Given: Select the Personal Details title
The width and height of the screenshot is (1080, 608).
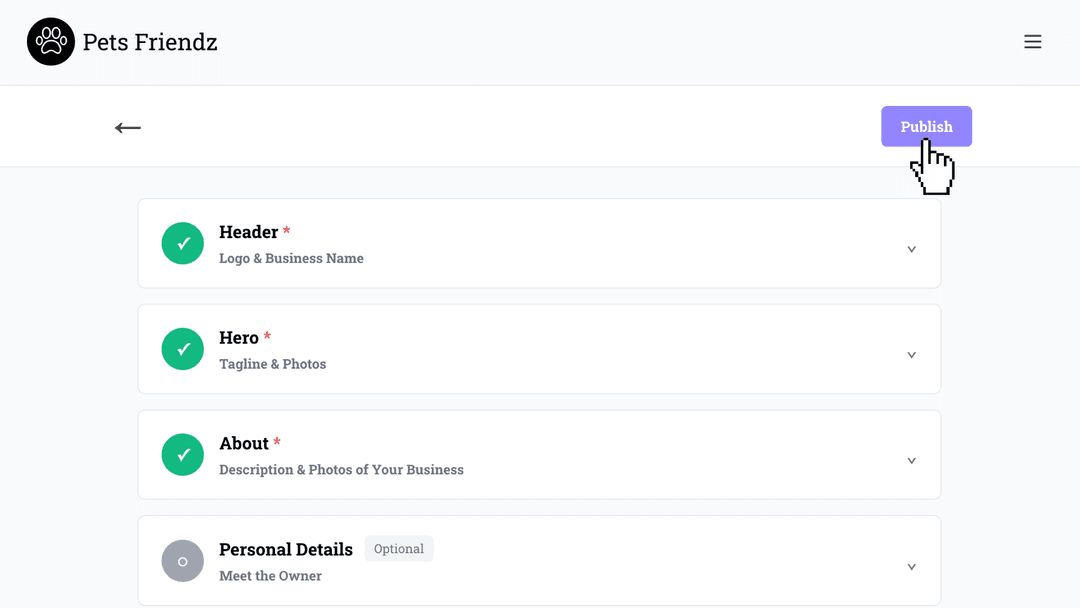Looking at the screenshot, I should (286, 549).
